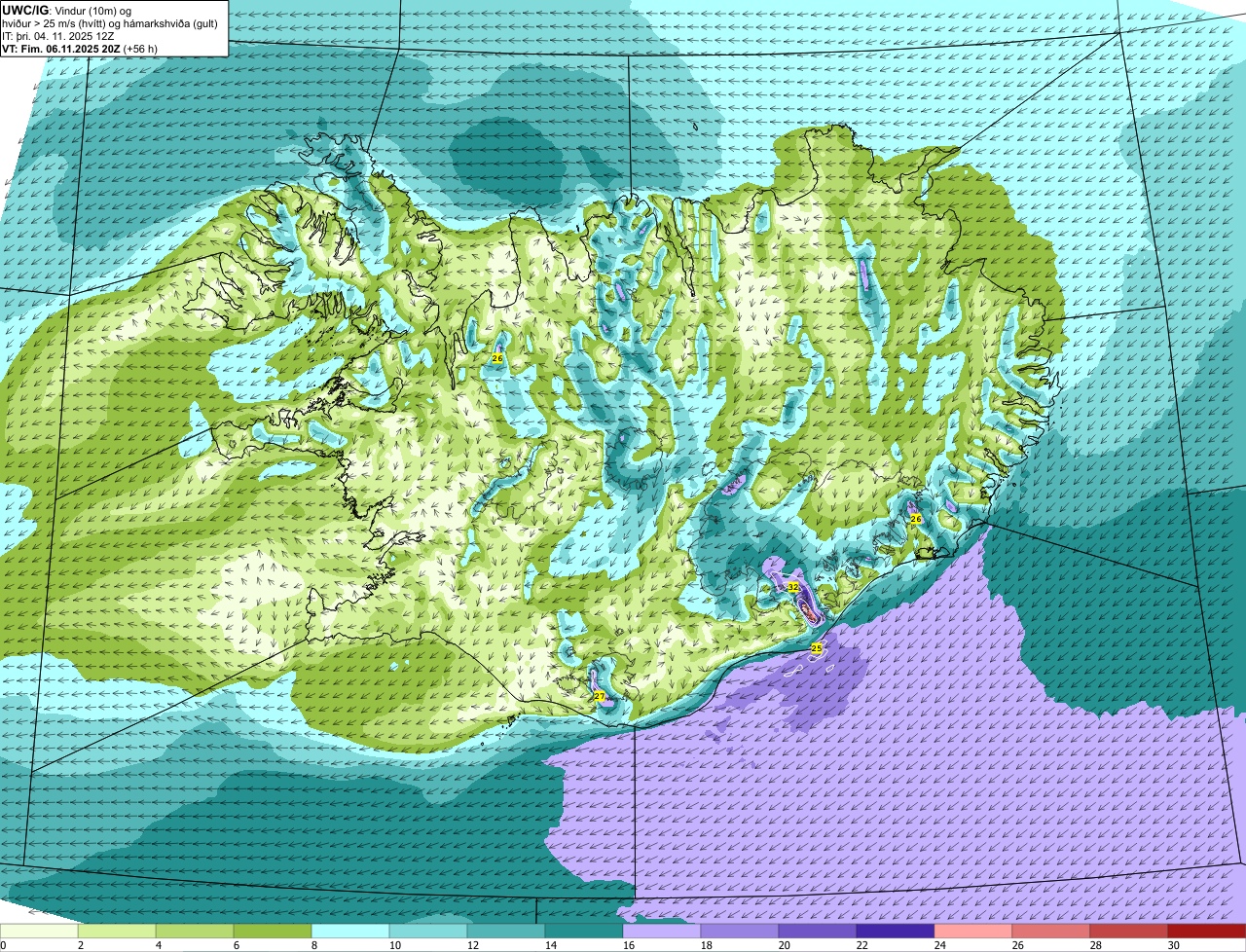Select the yellow gust label '27'
The image size is (1246, 952).
[x=600, y=697]
